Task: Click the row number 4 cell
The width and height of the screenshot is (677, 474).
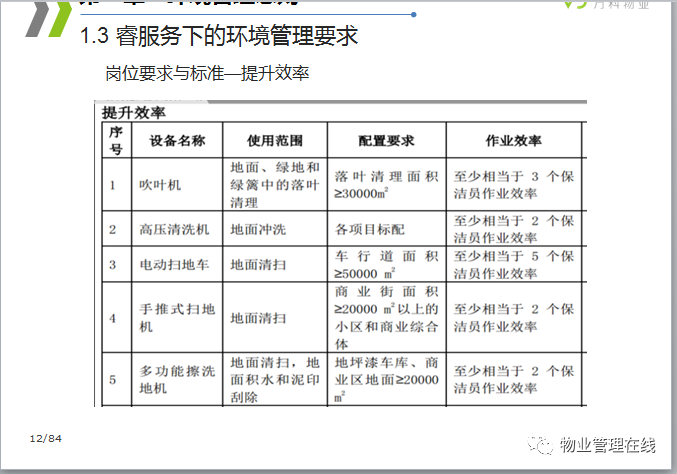Action: point(116,317)
